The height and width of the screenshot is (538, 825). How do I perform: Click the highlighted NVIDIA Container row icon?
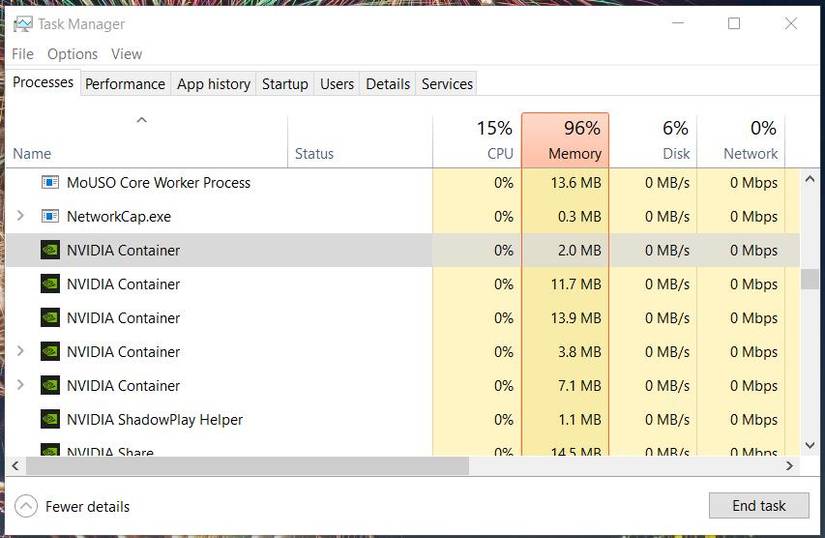[50, 250]
